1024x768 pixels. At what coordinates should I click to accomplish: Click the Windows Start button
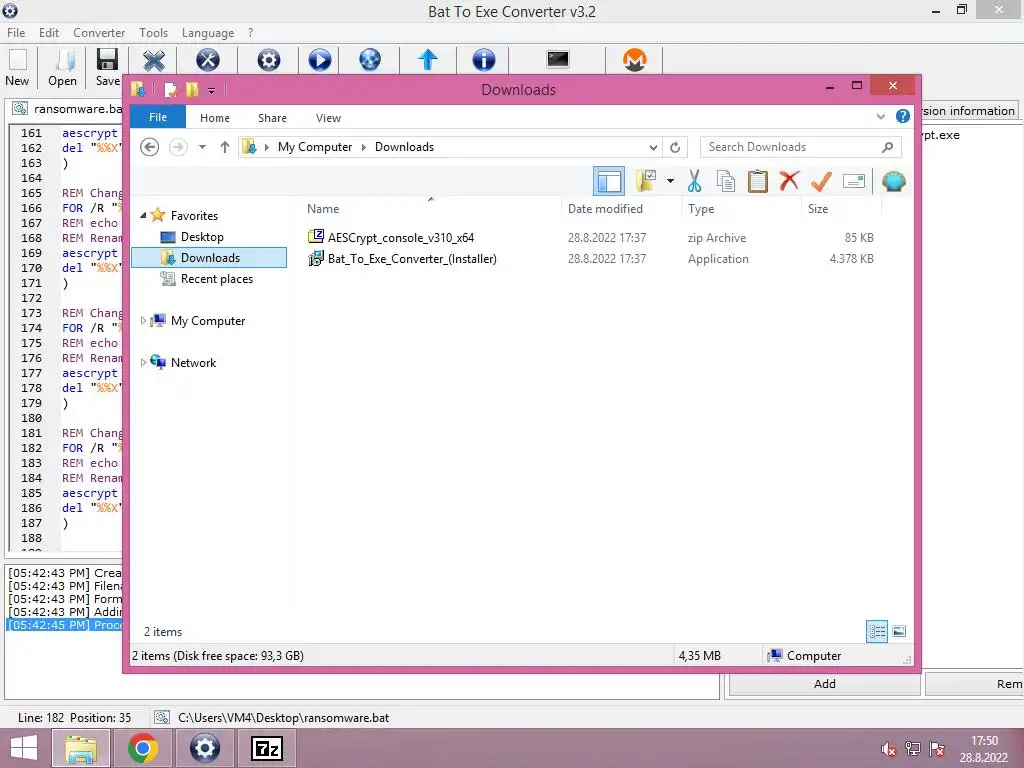[24, 748]
